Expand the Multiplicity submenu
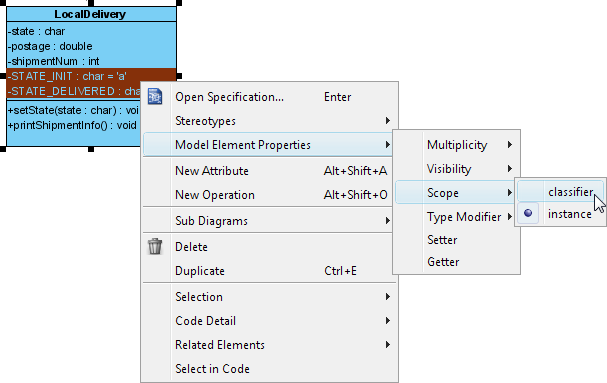 tap(456, 145)
